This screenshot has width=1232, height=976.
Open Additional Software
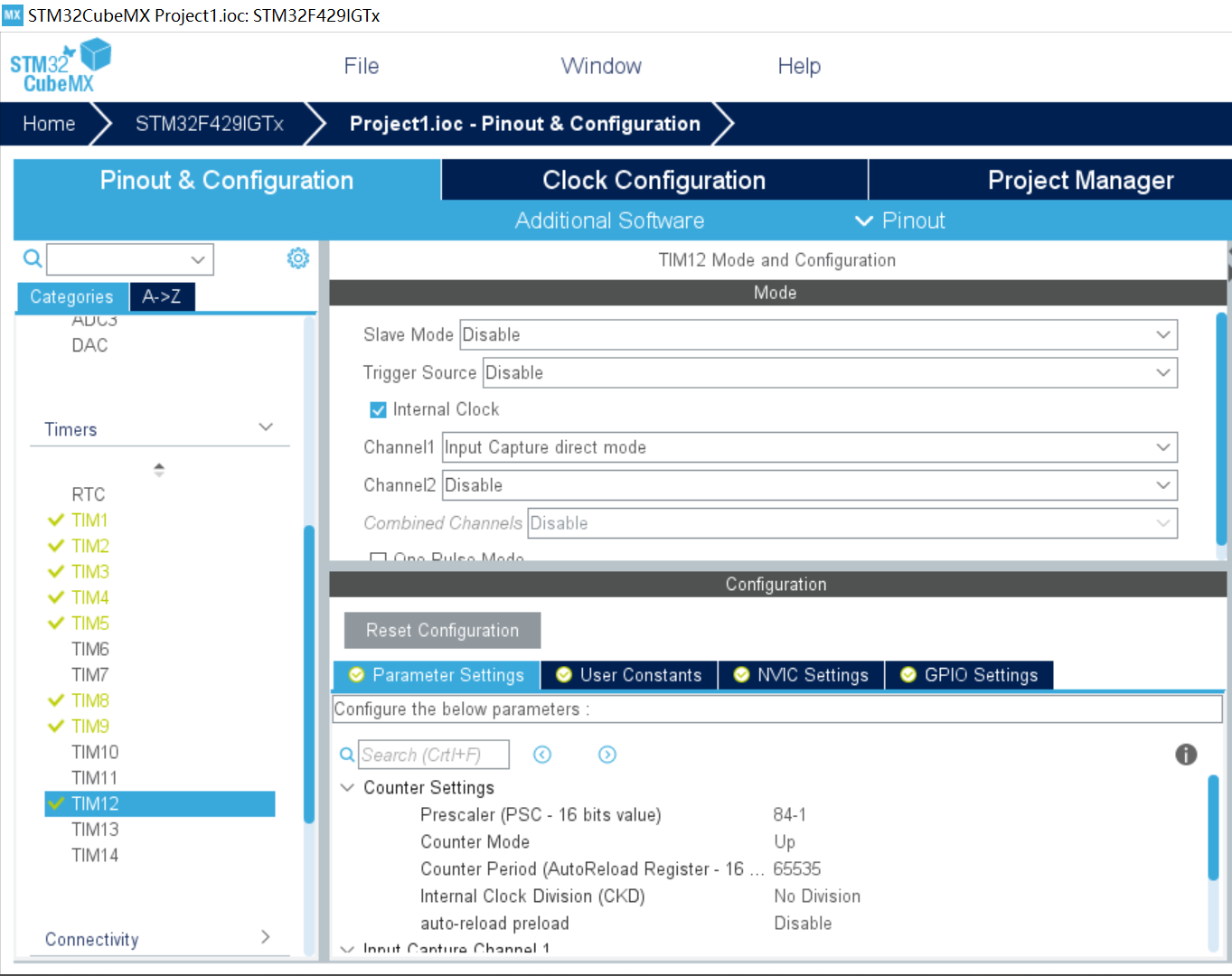tap(610, 221)
